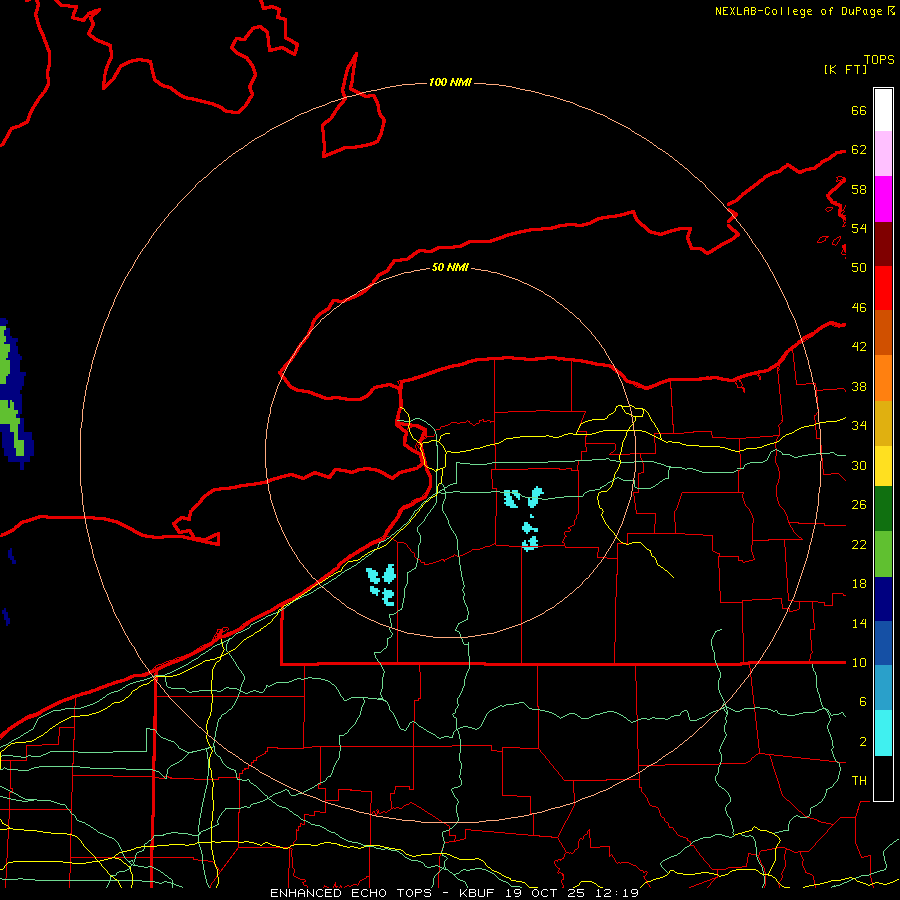Viewport: 900px width, 900px height.
Task: Click the legend value "26"
Action: (859, 505)
